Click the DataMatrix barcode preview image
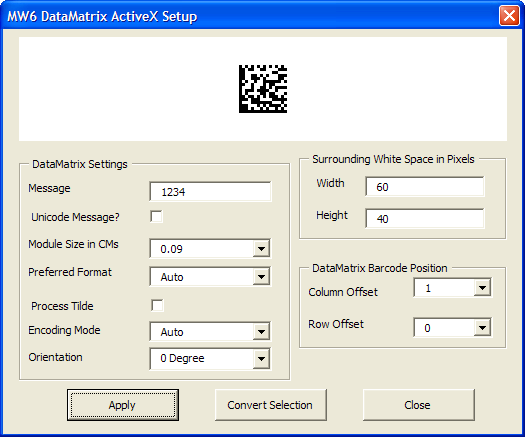 coord(263,89)
